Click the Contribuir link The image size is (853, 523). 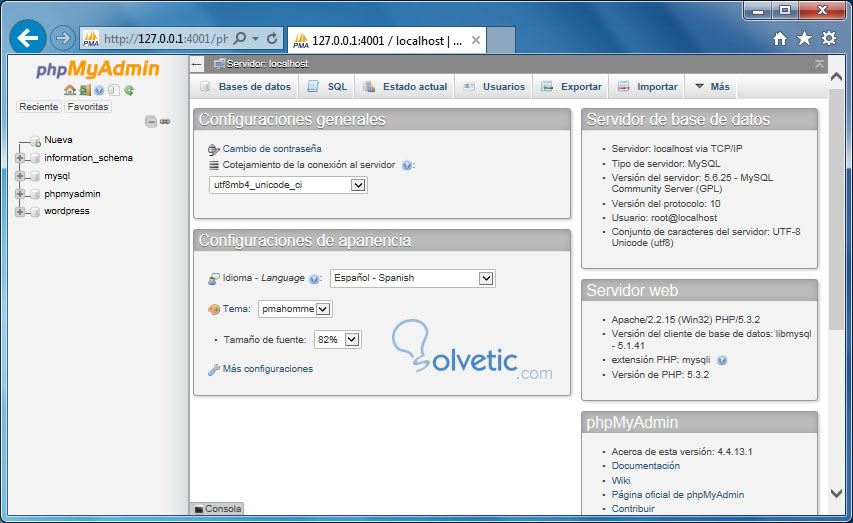point(633,509)
